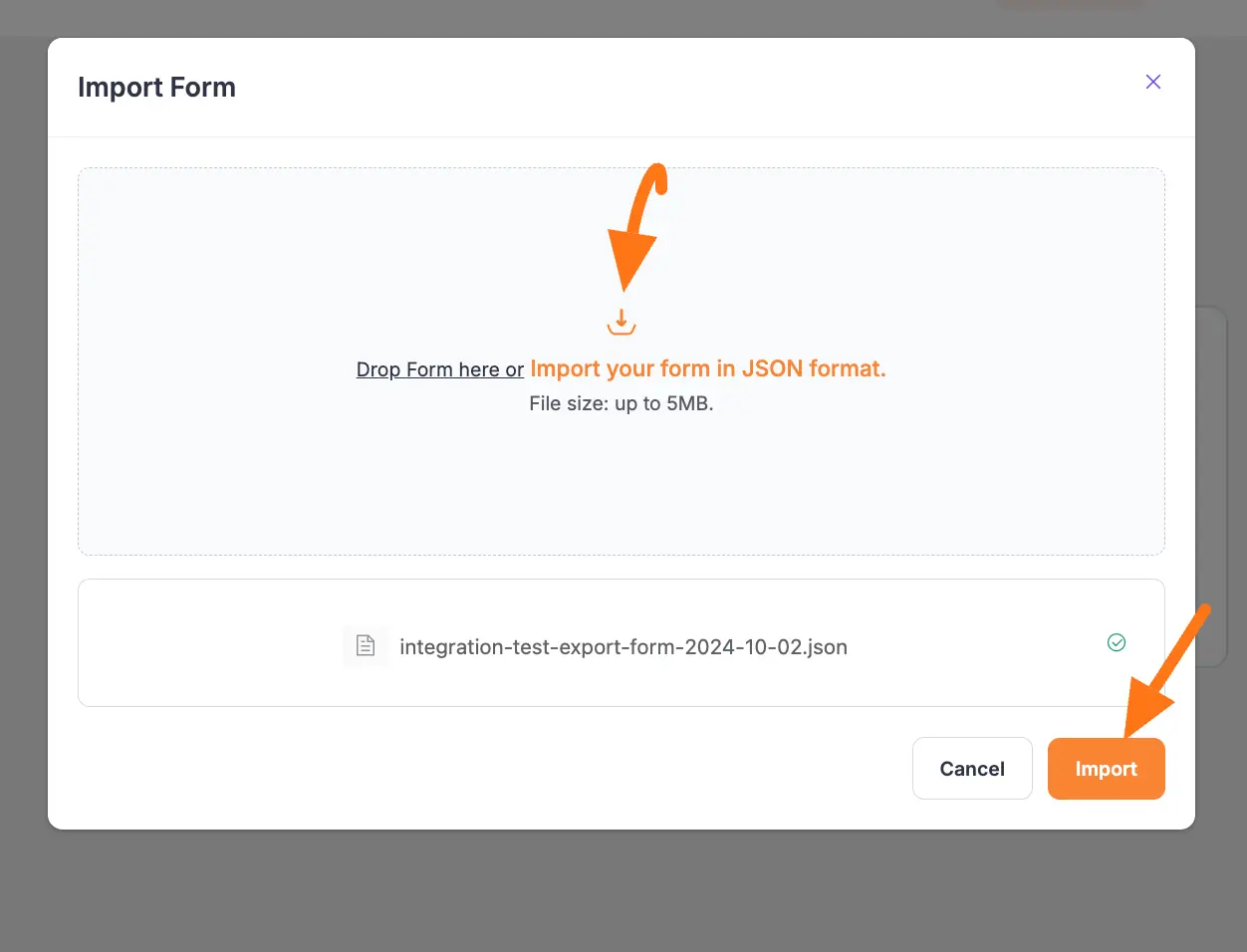
Task: Open the file picker via the orange JSON import link
Action: 707,368
